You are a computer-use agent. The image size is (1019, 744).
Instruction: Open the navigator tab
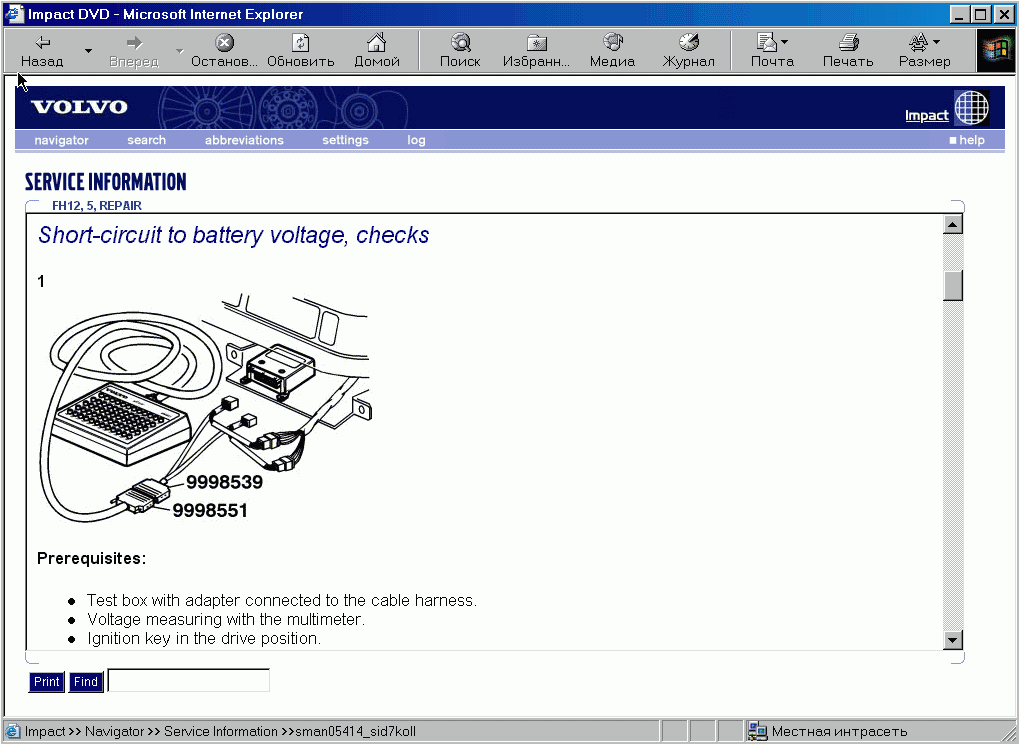61,140
